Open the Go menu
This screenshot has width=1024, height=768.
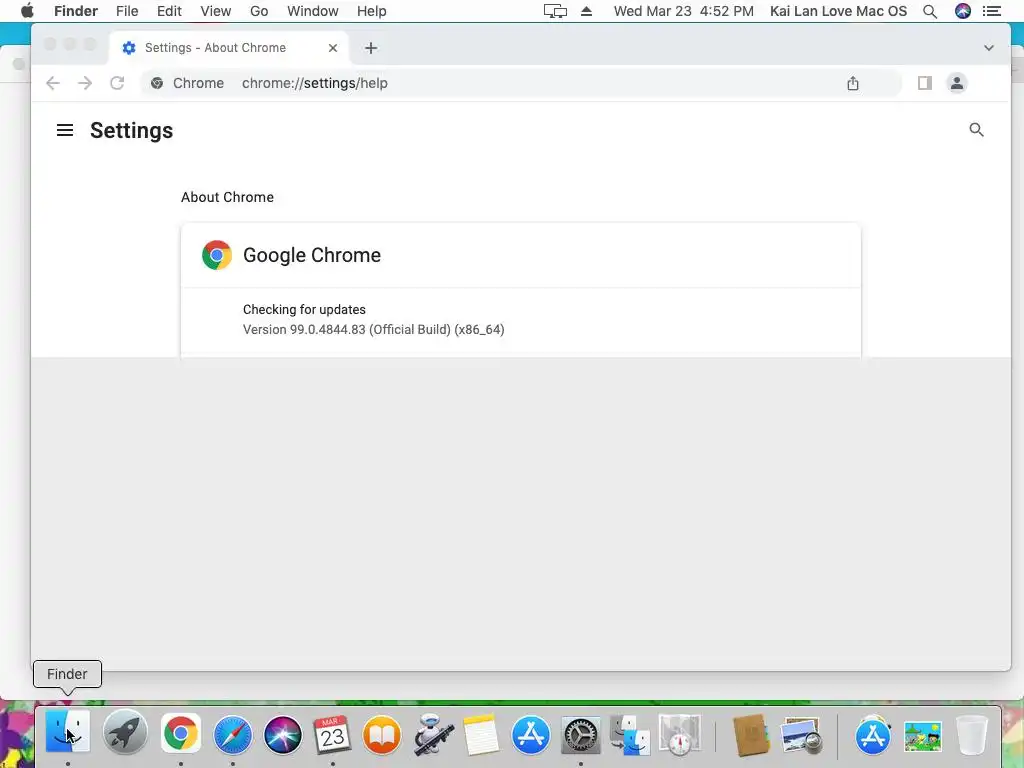(259, 11)
